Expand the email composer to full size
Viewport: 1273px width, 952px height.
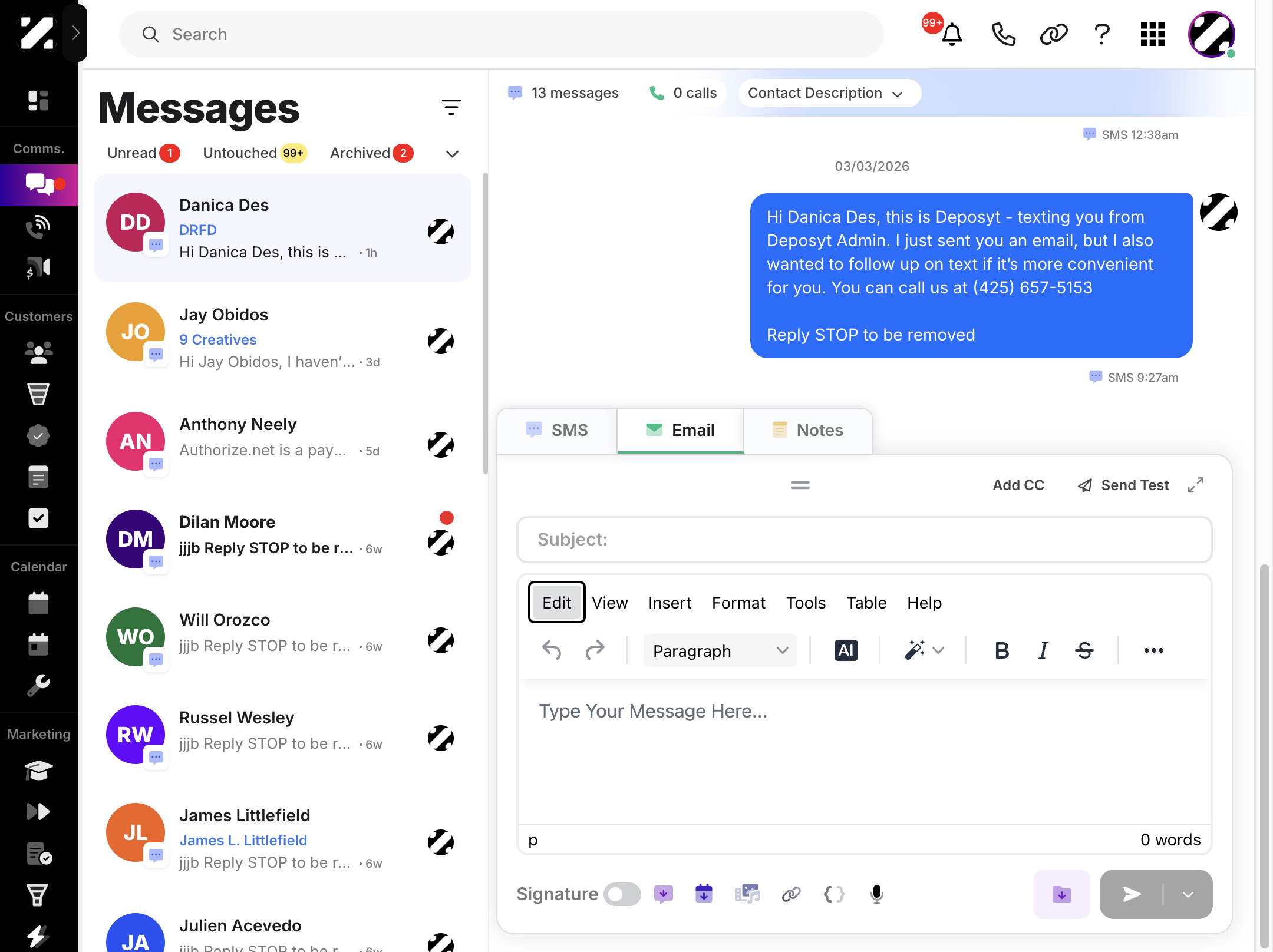click(x=1196, y=485)
